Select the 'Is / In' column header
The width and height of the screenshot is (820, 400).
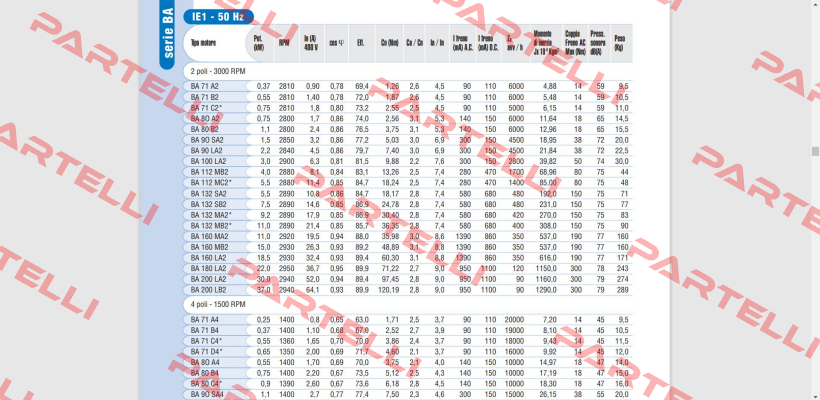pos(437,43)
